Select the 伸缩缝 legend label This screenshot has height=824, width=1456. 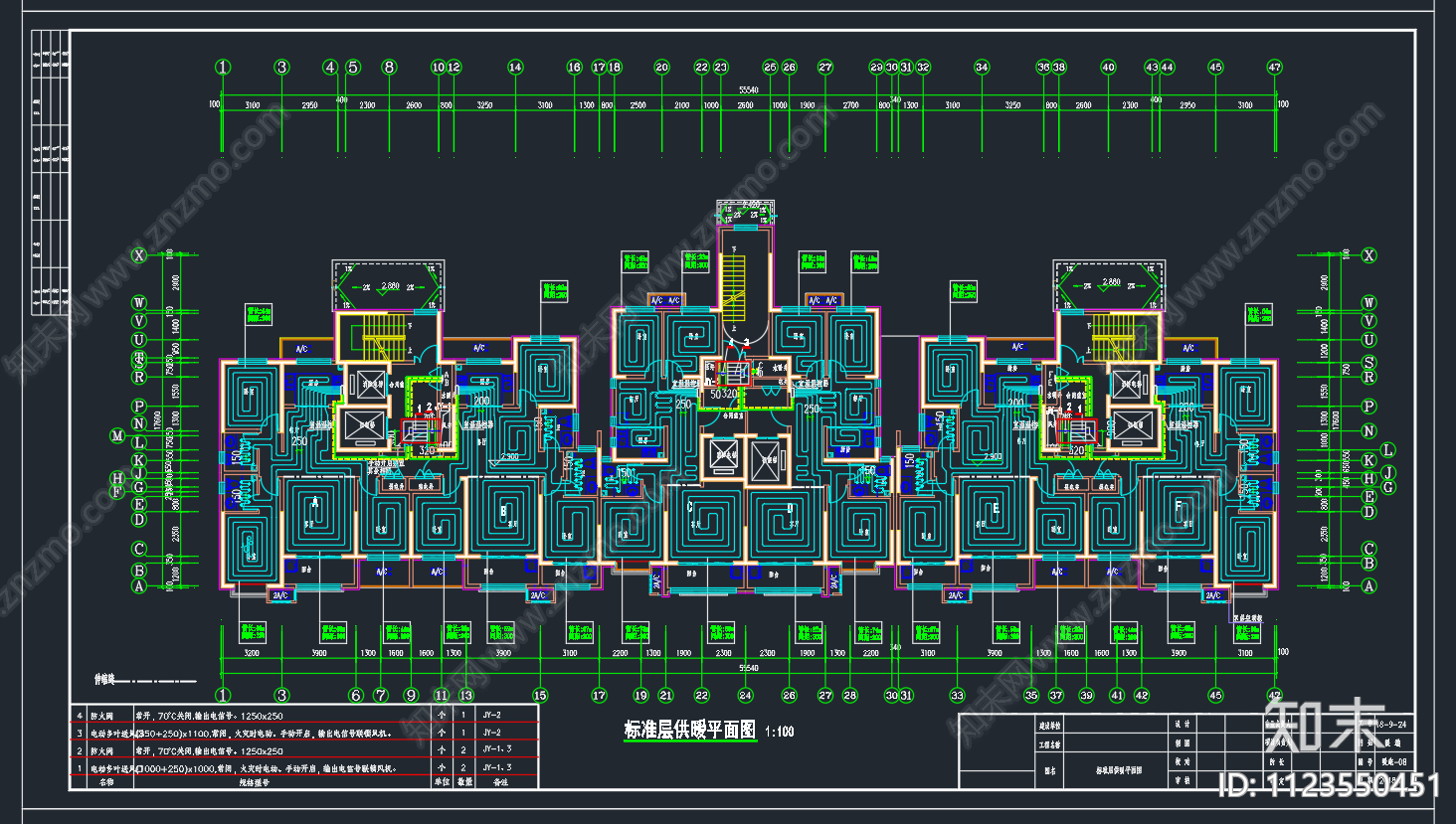click(105, 681)
